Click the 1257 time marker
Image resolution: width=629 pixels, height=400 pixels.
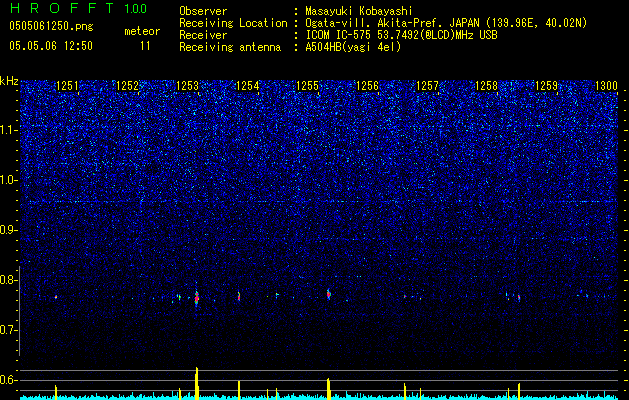(x=427, y=86)
